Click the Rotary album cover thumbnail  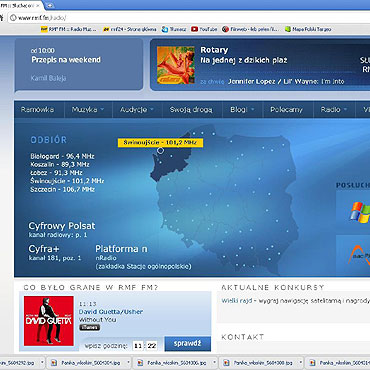coord(176,65)
